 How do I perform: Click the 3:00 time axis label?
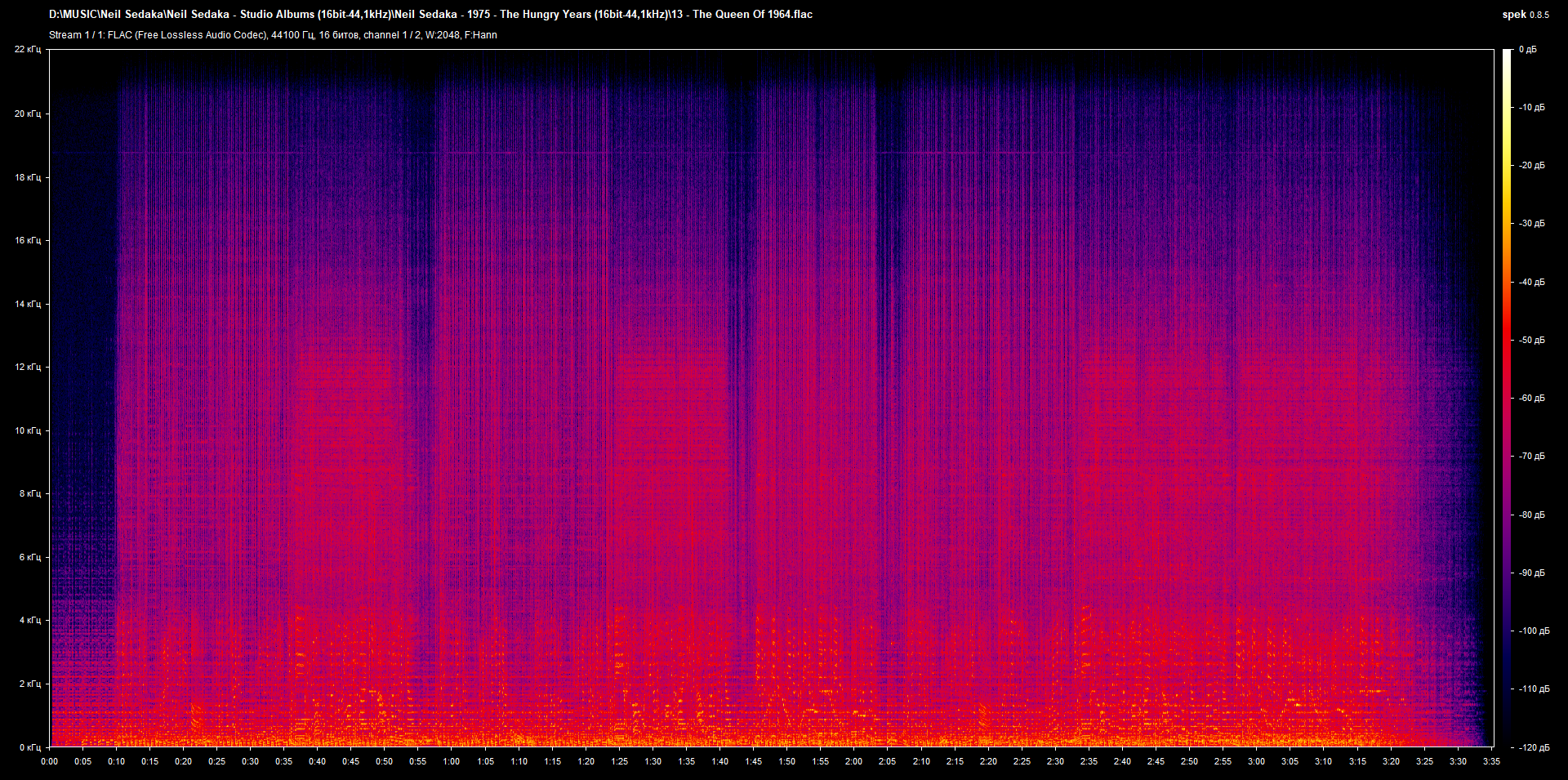tap(1256, 761)
